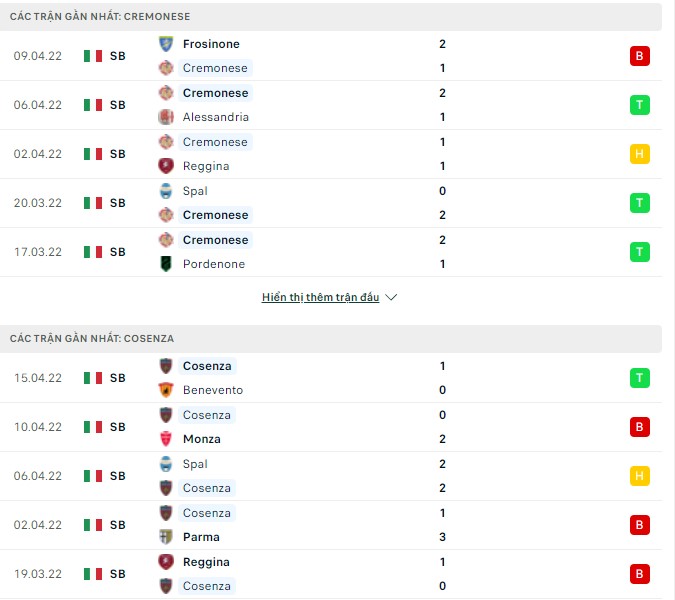Viewport: 675px width, 600px height.
Task: Click the Pordenone club crest
Action: click(x=166, y=264)
